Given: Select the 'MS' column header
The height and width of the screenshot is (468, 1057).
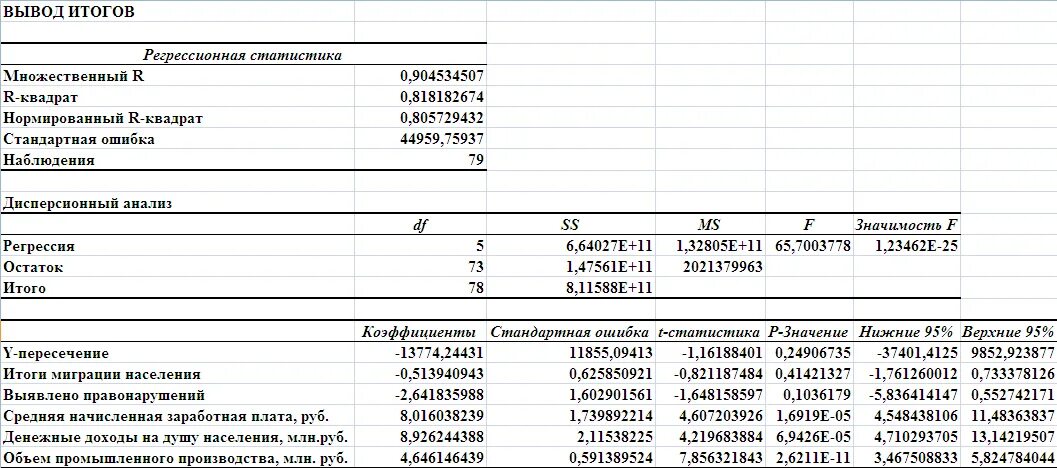Looking at the screenshot, I should [x=710, y=225].
